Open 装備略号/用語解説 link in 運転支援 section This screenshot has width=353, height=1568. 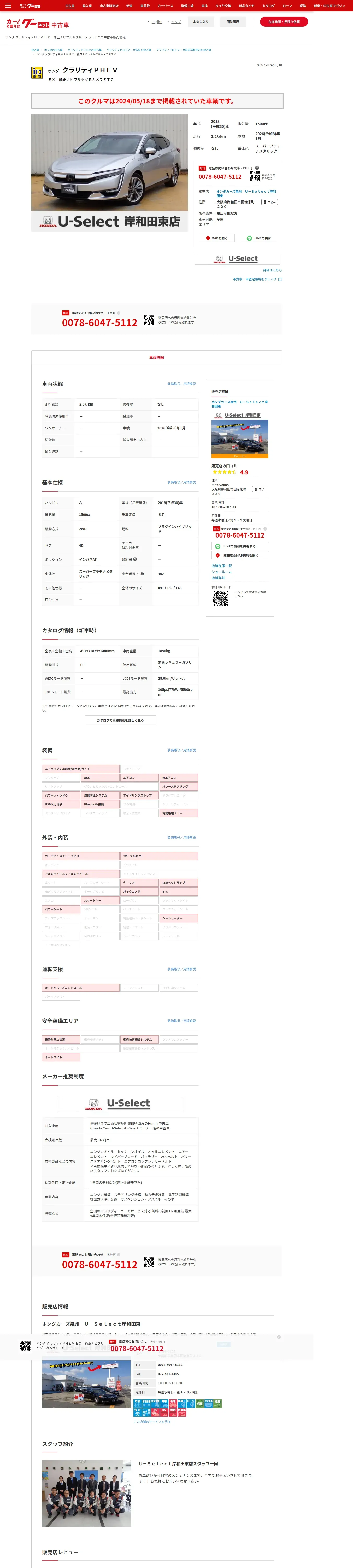point(181,969)
